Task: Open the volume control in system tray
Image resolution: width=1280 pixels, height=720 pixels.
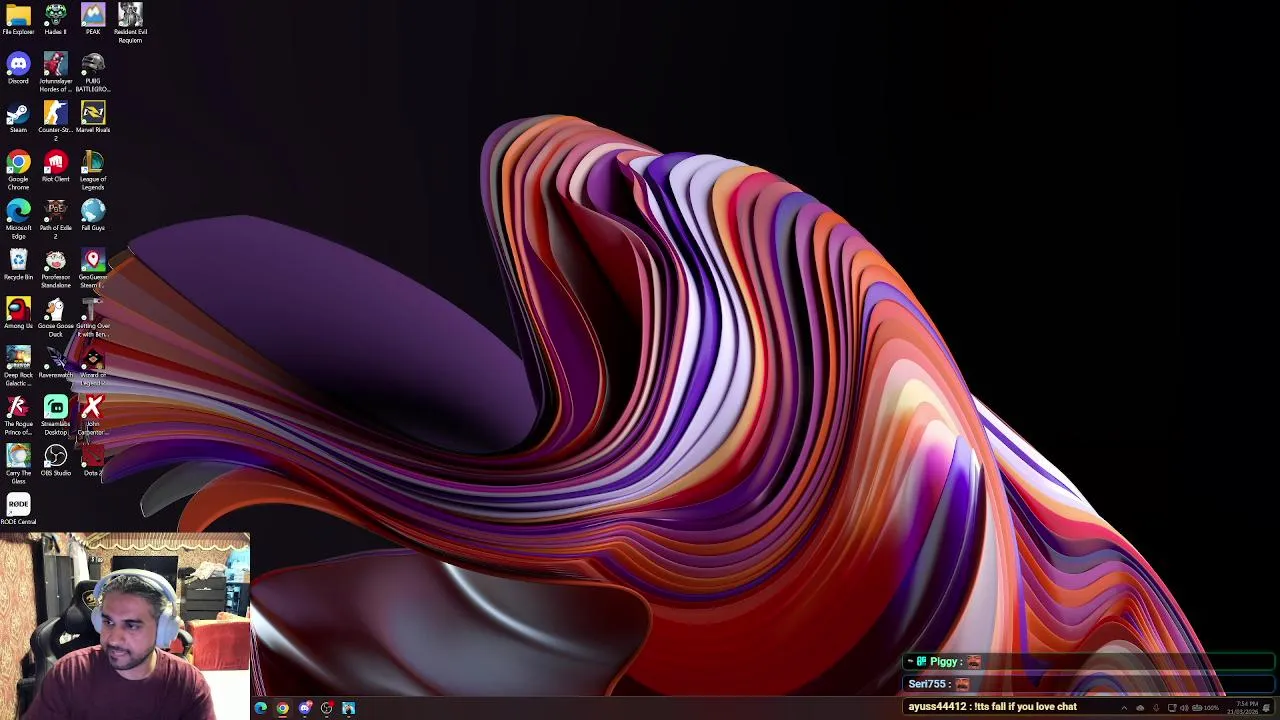Action: (x=1184, y=708)
